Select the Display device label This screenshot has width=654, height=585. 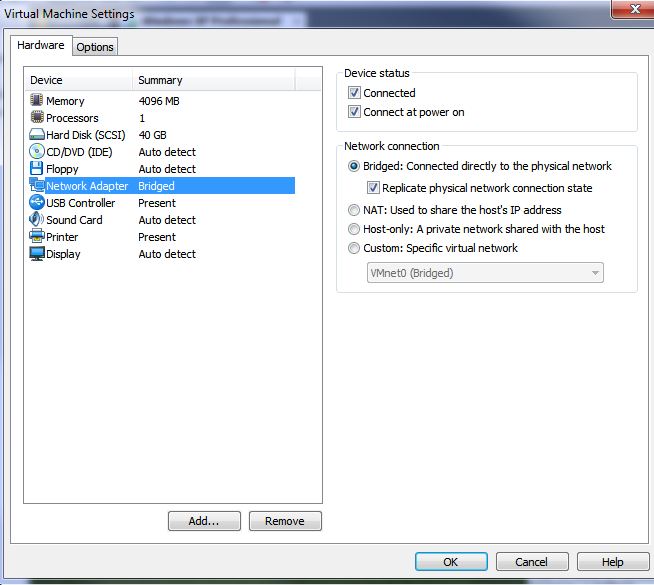tap(63, 254)
